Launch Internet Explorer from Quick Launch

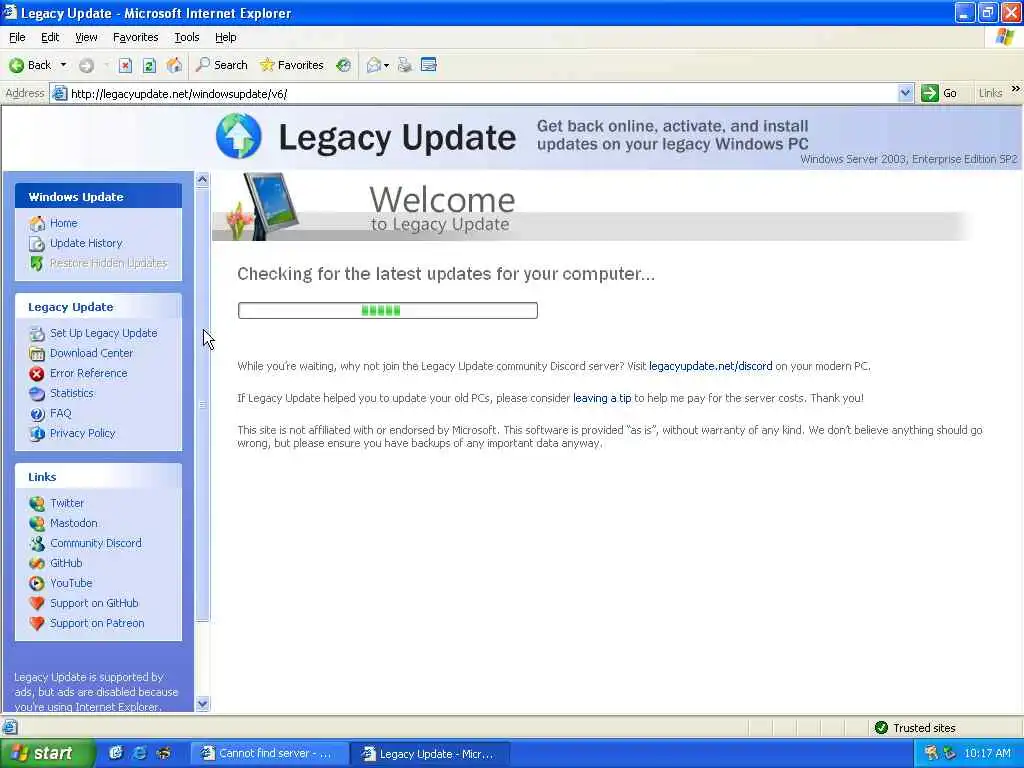[x=139, y=753]
